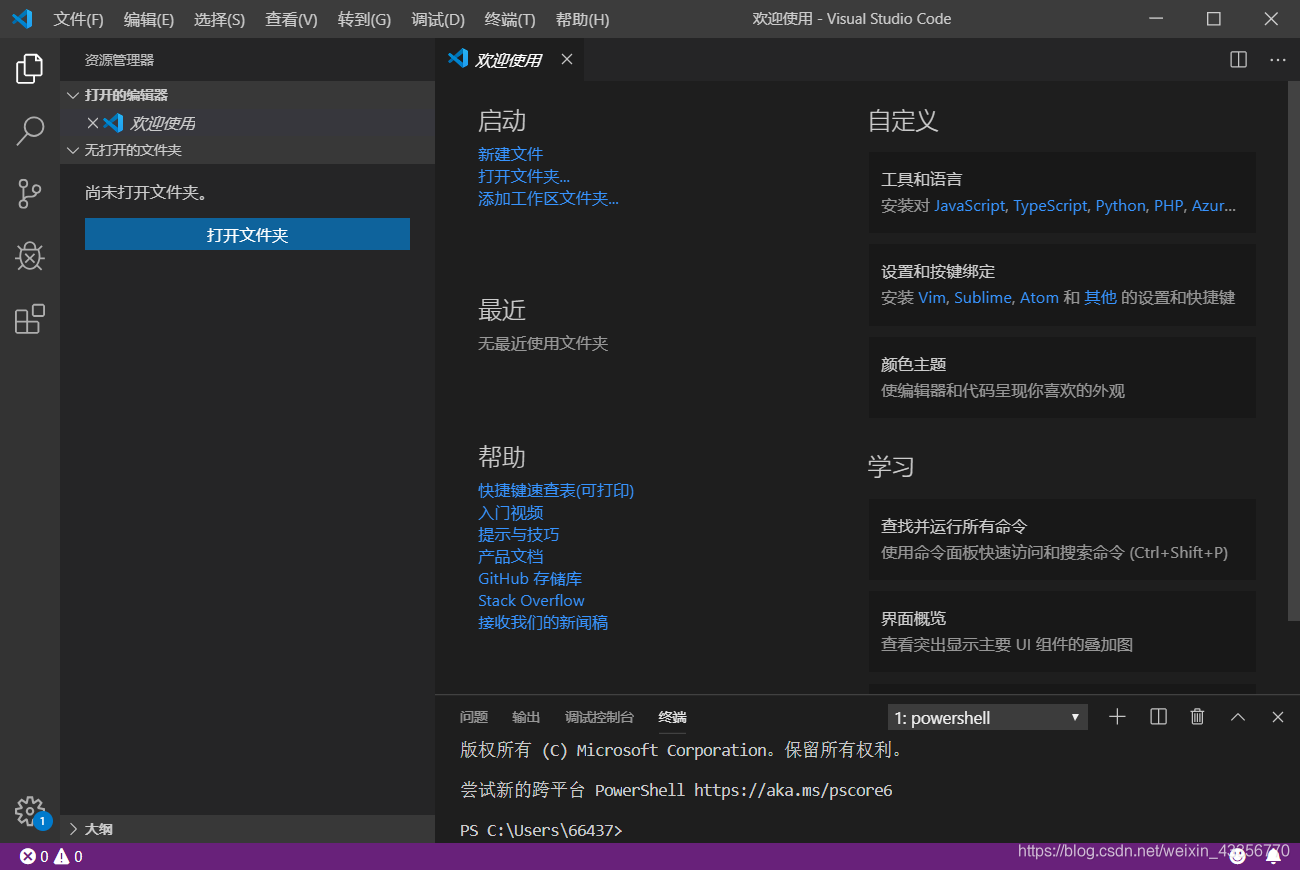Viewport: 1300px width, 870px height.
Task: Open the Source Control view
Action: coord(30,194)
